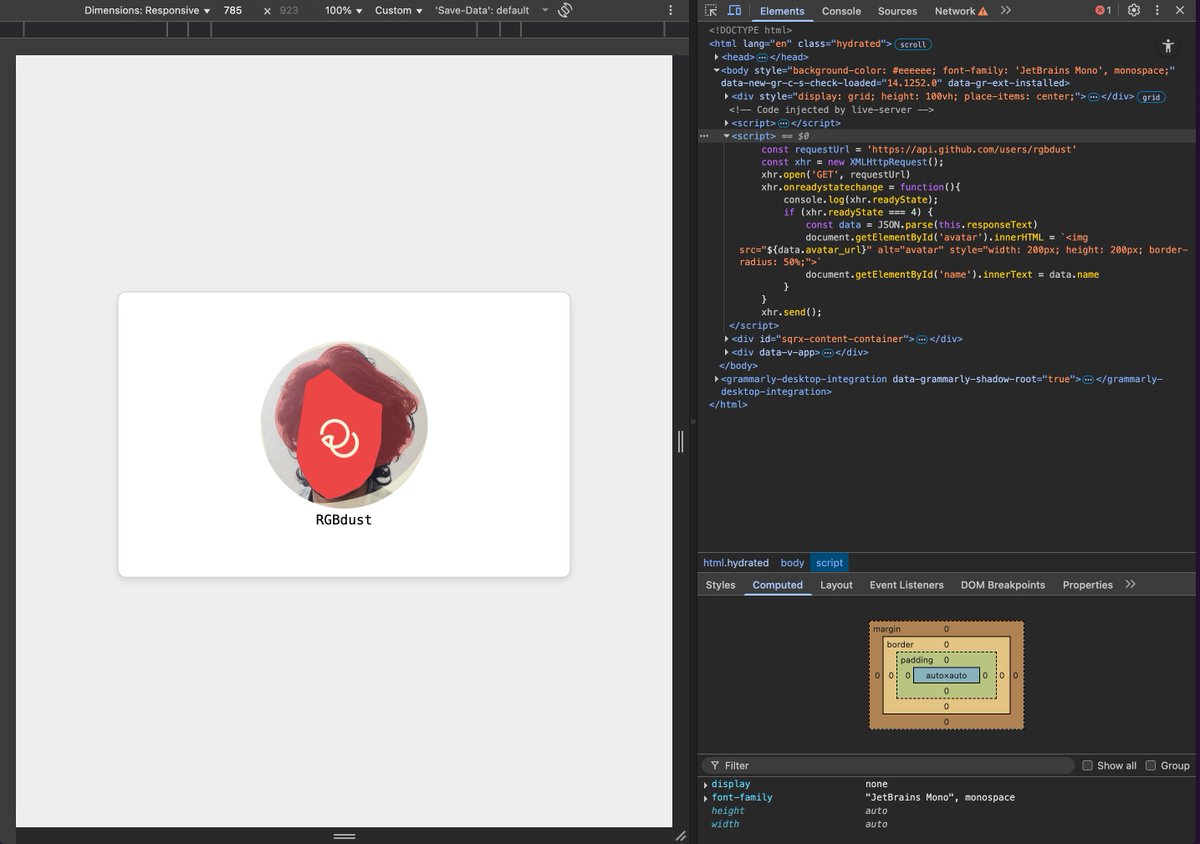
Task: Open the Properties tab
Action: (1087, 585)
